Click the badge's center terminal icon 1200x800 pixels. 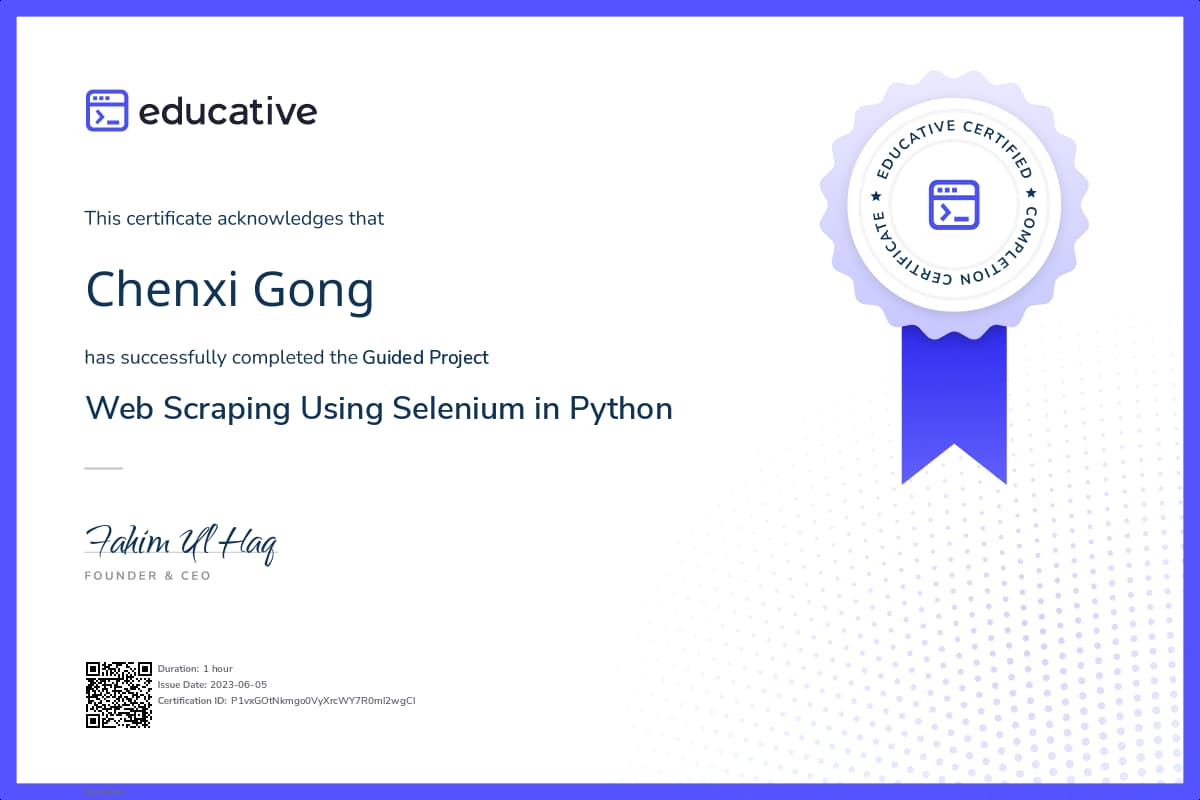[x=953, y=204]
